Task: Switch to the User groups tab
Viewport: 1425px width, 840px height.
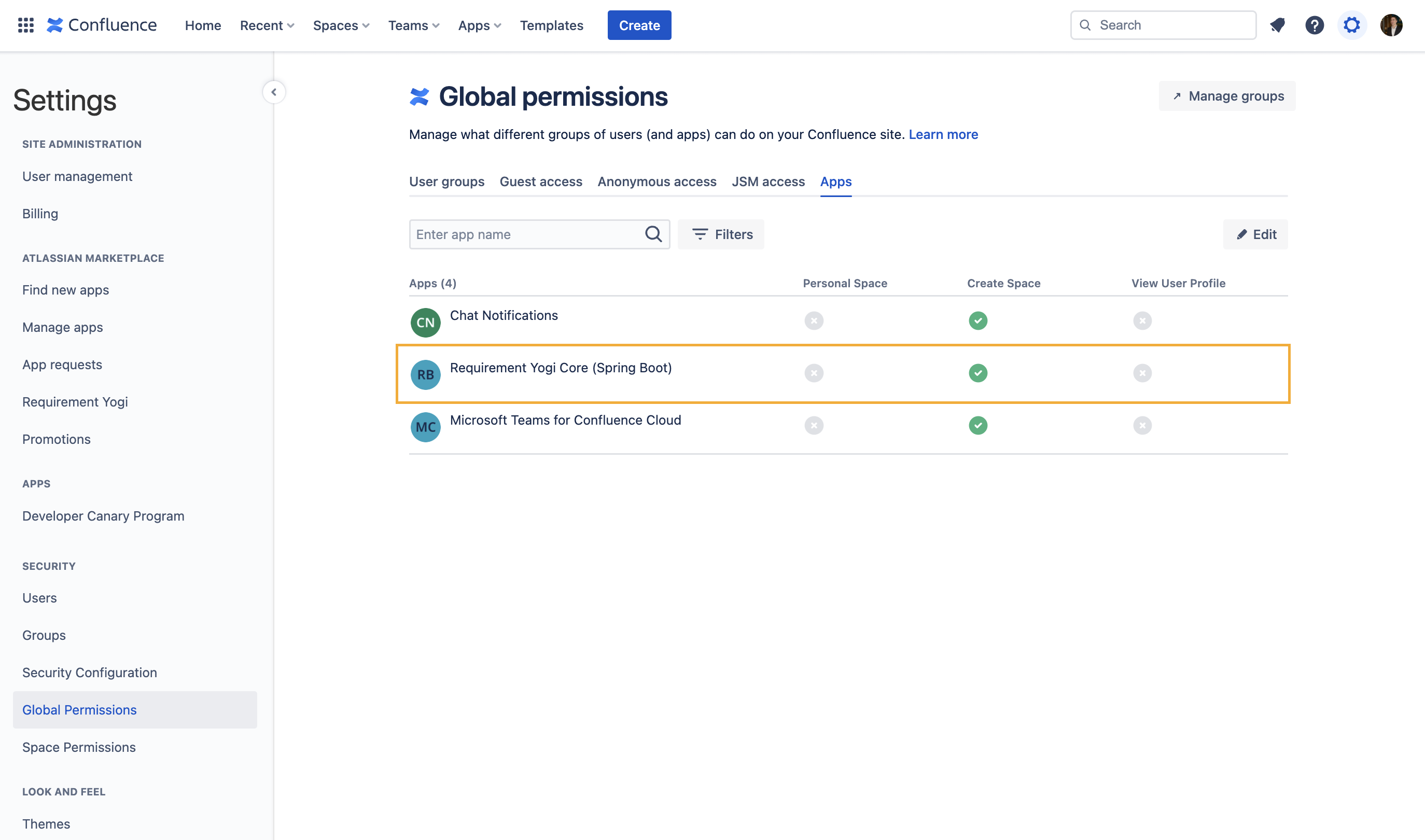Action: coord(446,181)
